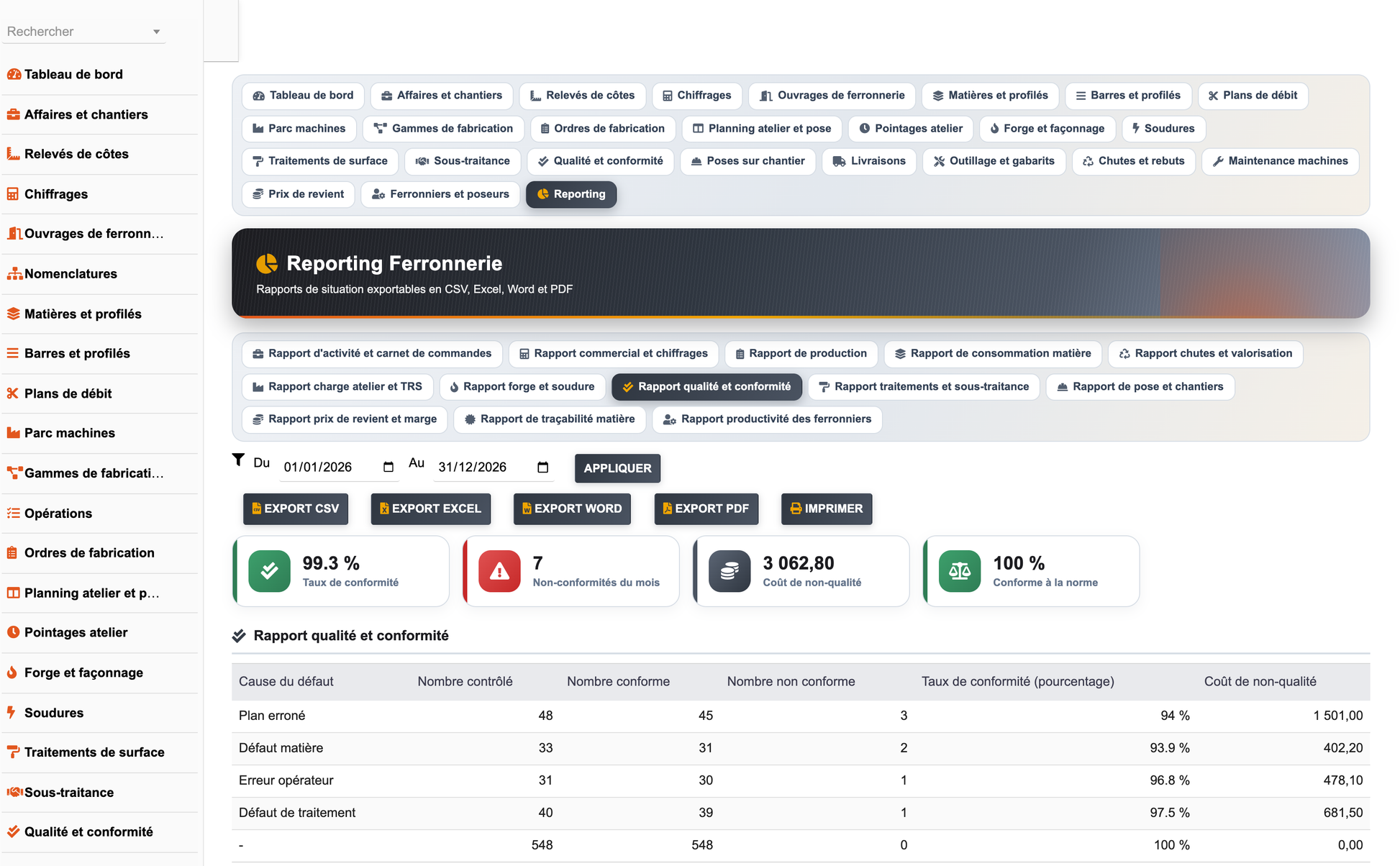Viewport: 1400px width, 866px height.
Task: Open the Chutes et rebuts tab
Action: pos(1134,161)
